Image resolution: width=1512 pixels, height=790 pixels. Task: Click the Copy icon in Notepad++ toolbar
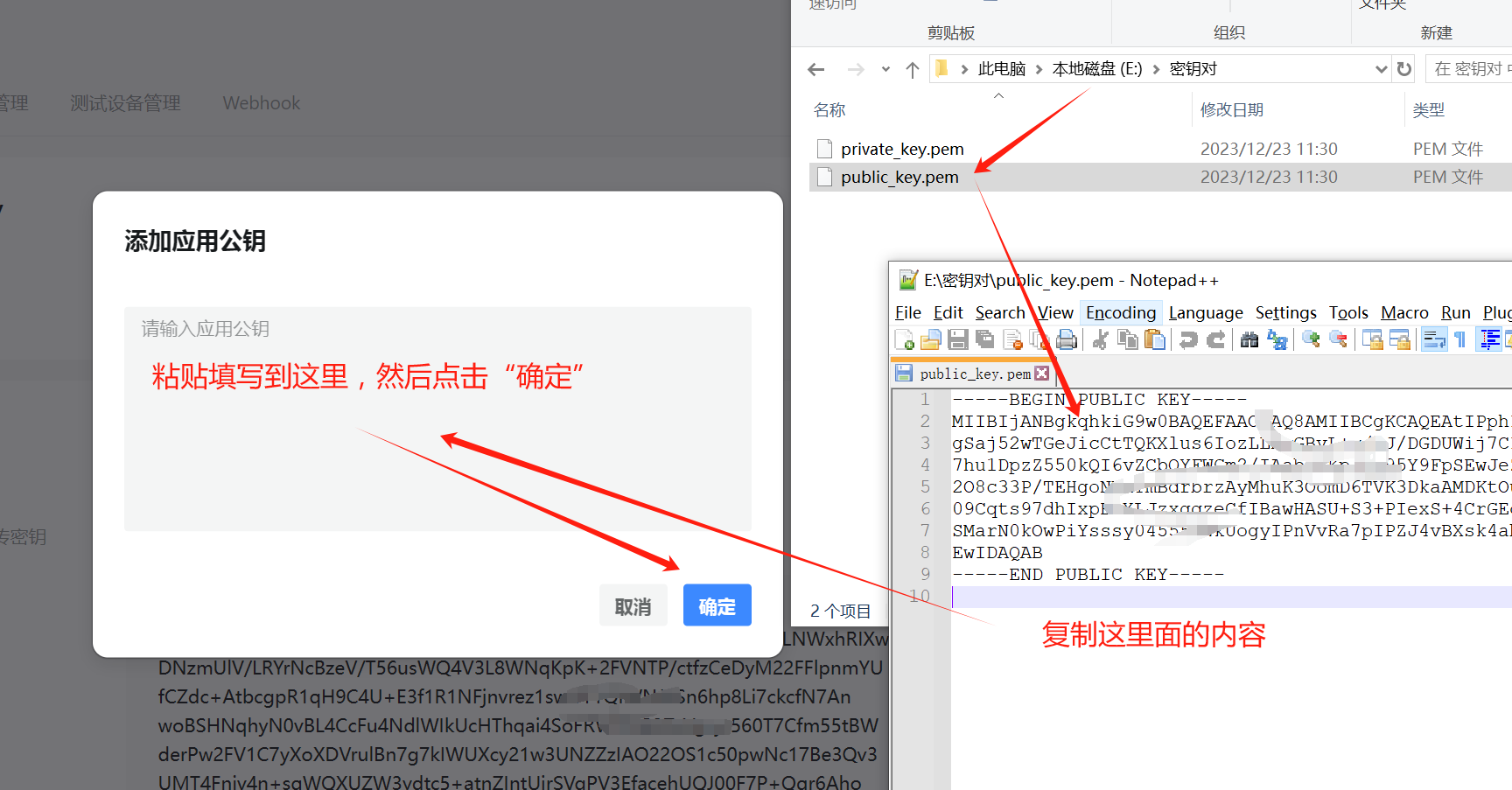click(x=1128, y=339)
